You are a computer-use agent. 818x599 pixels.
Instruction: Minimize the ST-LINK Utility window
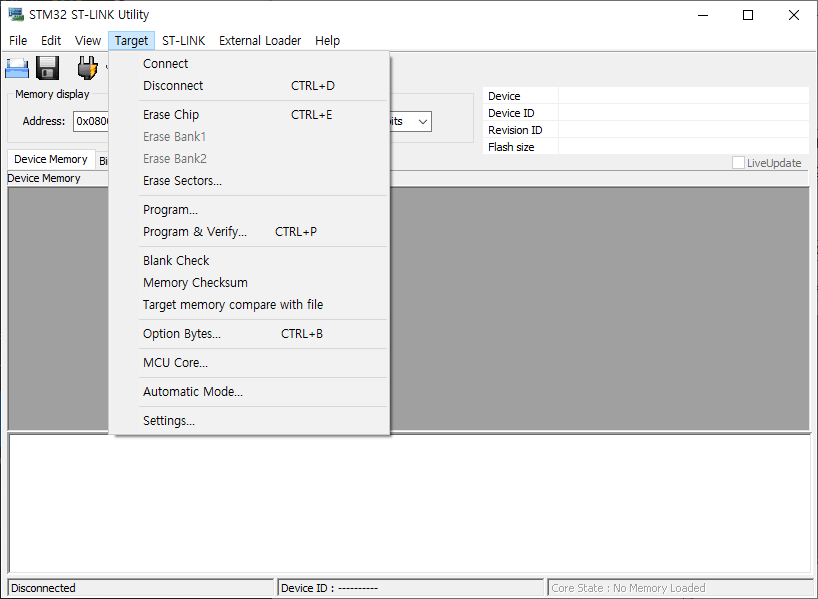pos(703,15)
